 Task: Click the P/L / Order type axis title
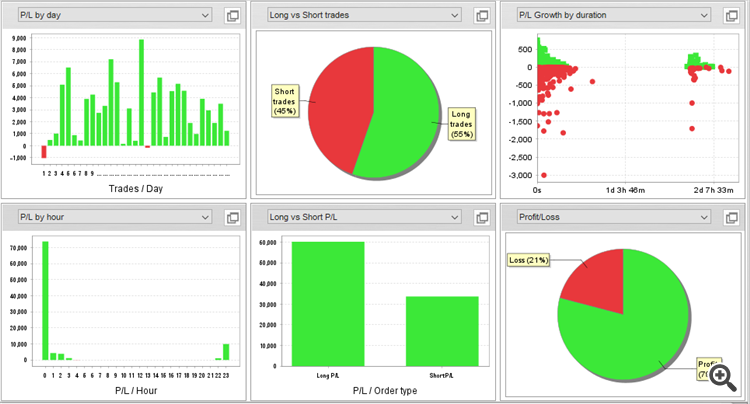point(385,391)
